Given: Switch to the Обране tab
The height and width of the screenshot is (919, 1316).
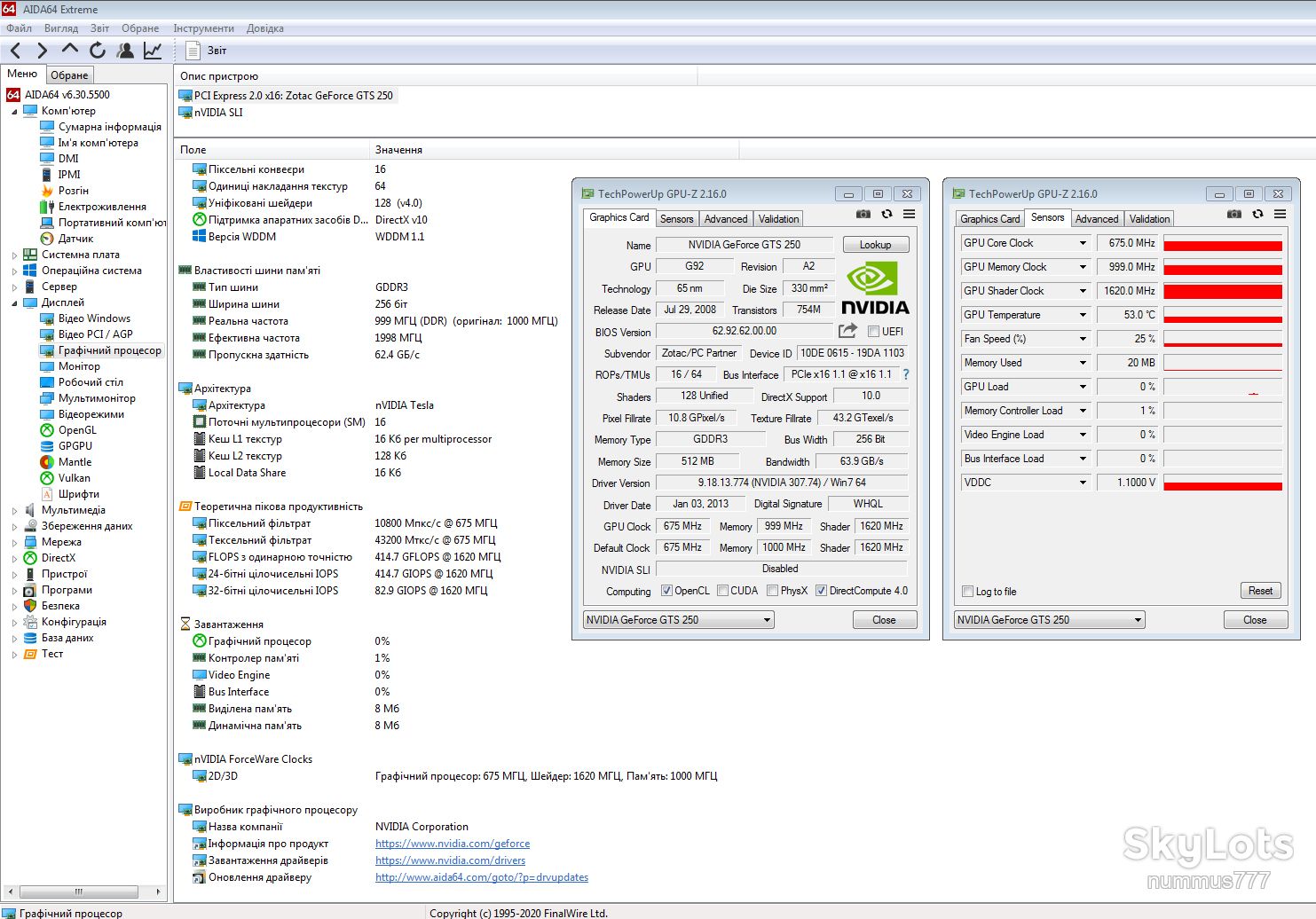Looking at the screenshot, I should point(69,75).
